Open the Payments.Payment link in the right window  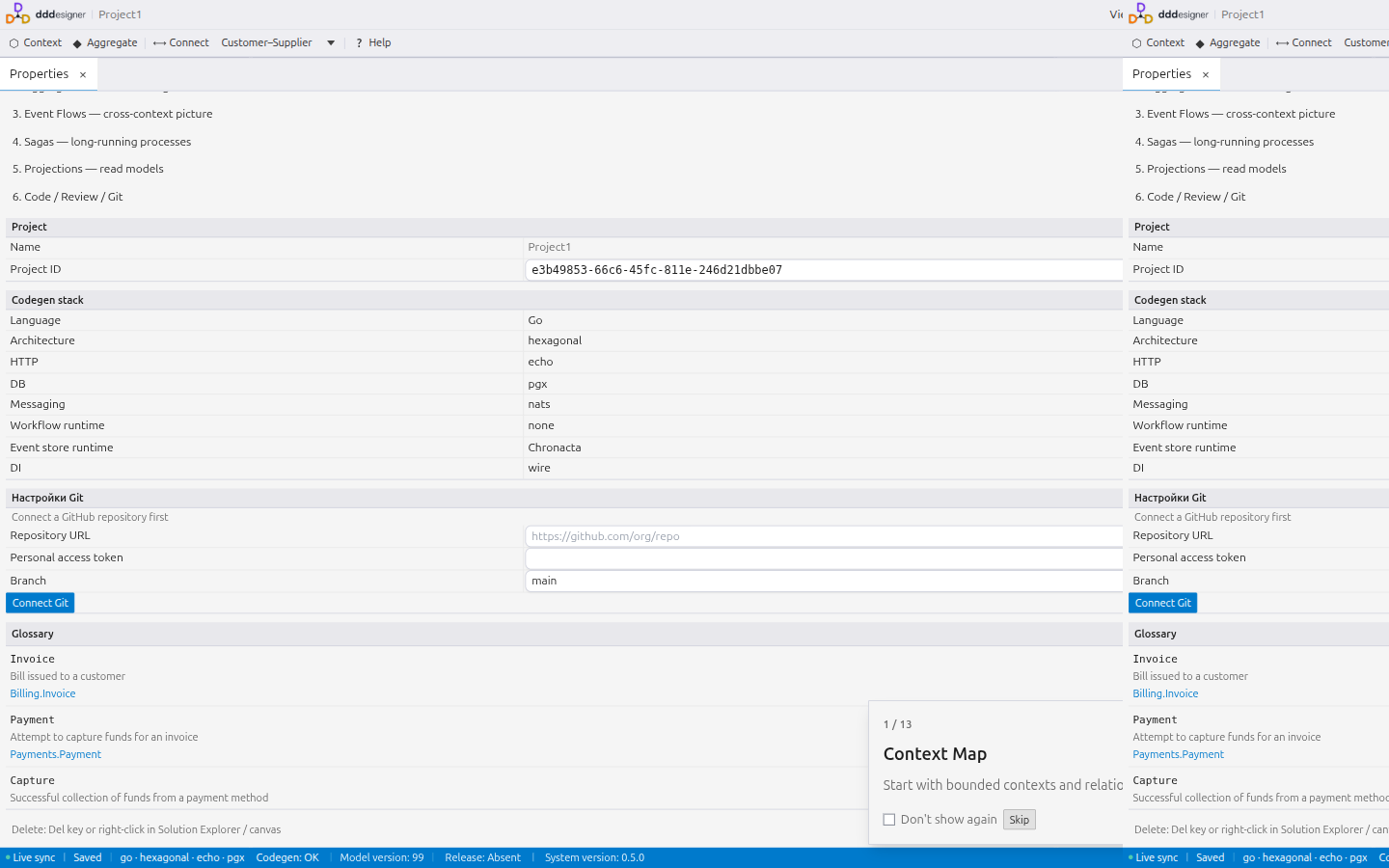click(x=1179, y=754)
